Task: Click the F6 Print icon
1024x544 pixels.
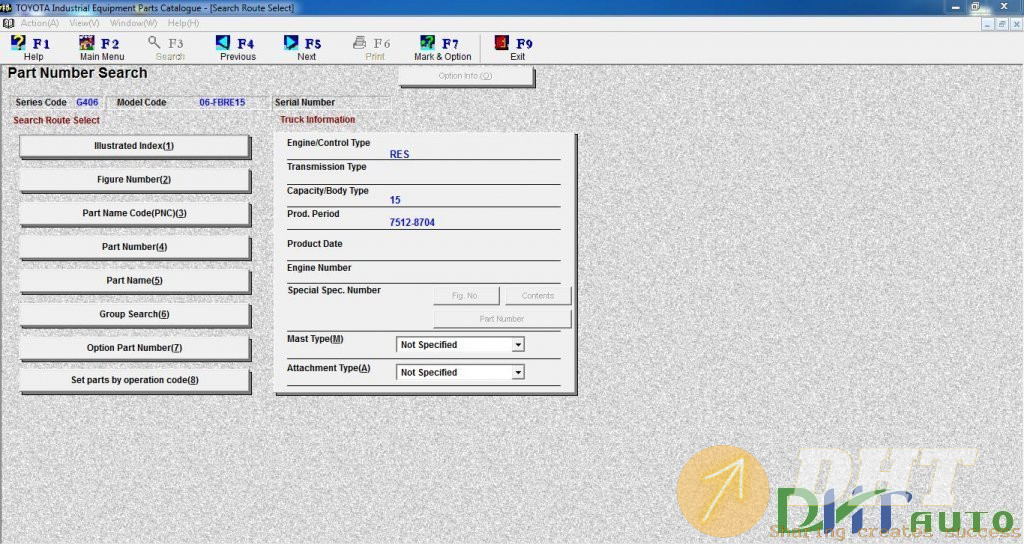Action: point(359,43)
